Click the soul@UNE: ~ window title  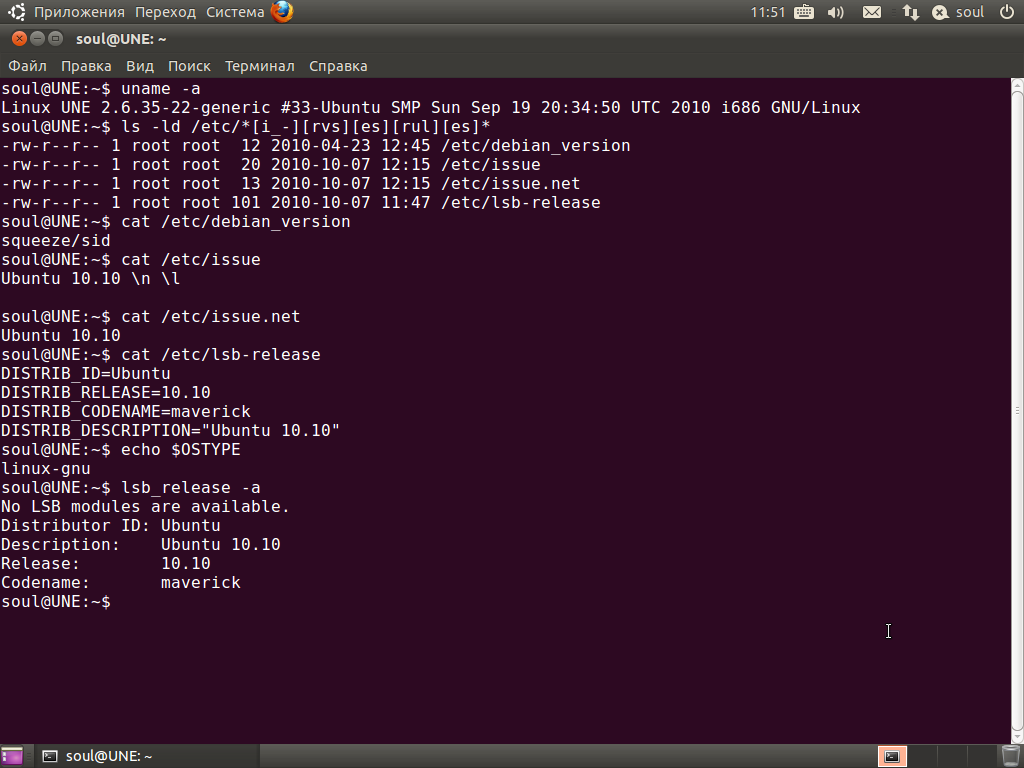click(121, 39)
